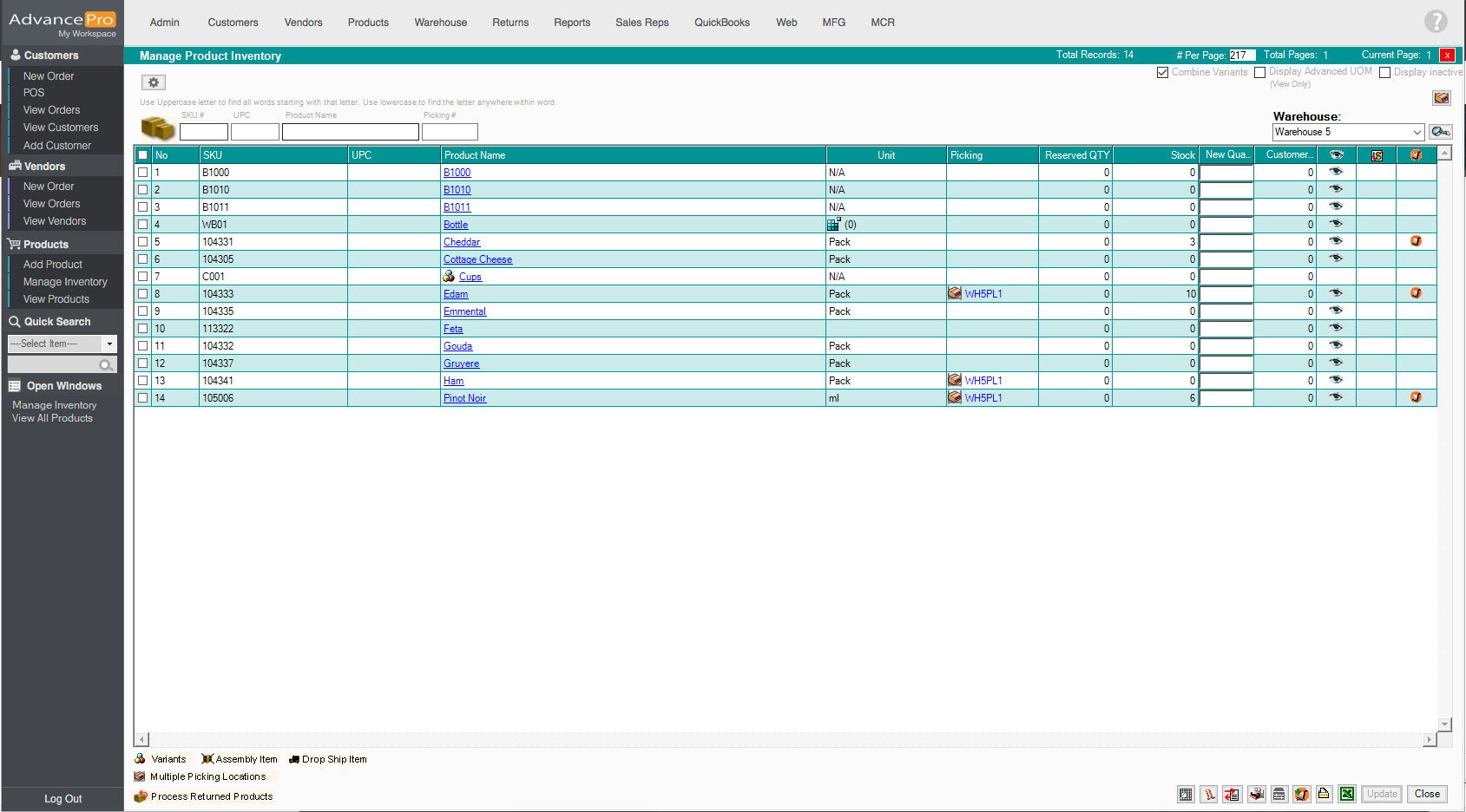The image size is (1466, 812).
Task: Expand the Warehouse dropdown
Action: point(1417,133)
